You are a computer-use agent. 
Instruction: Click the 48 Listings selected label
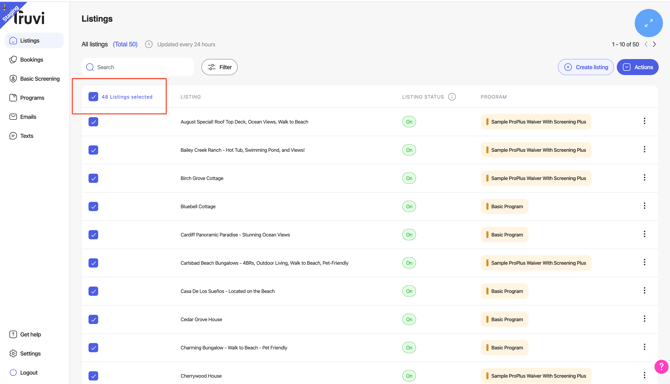coord(127,97)
